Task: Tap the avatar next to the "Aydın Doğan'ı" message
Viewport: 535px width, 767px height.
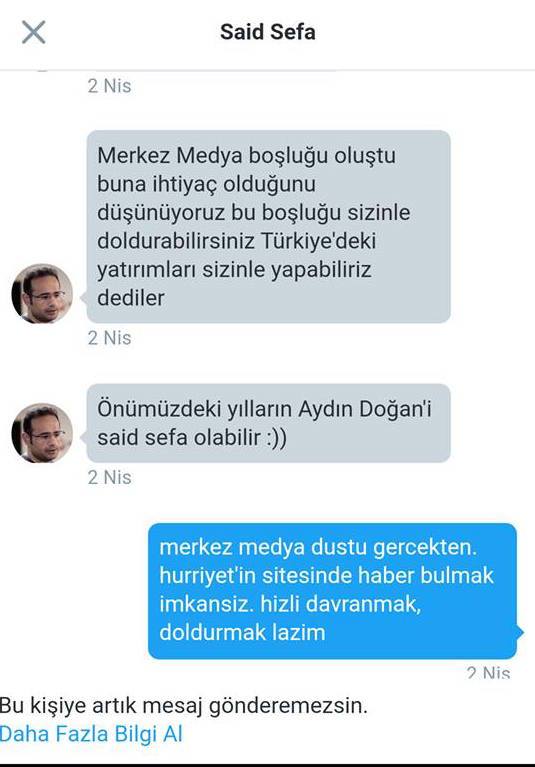Action: click(x=42, y=433)
